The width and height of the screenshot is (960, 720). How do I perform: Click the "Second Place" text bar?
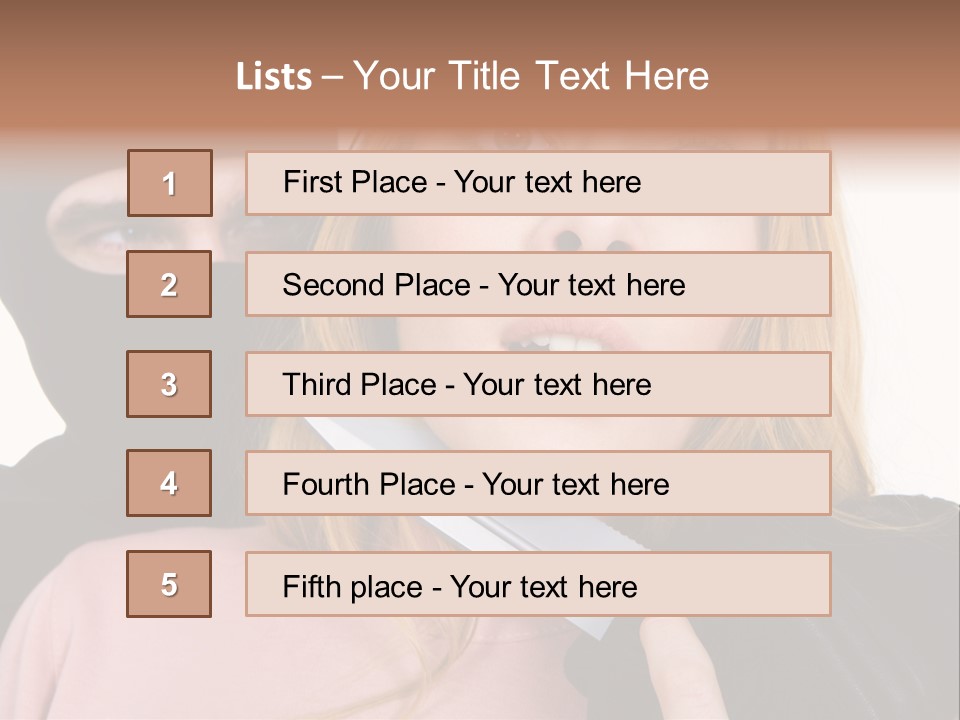[x=538, y=284]
